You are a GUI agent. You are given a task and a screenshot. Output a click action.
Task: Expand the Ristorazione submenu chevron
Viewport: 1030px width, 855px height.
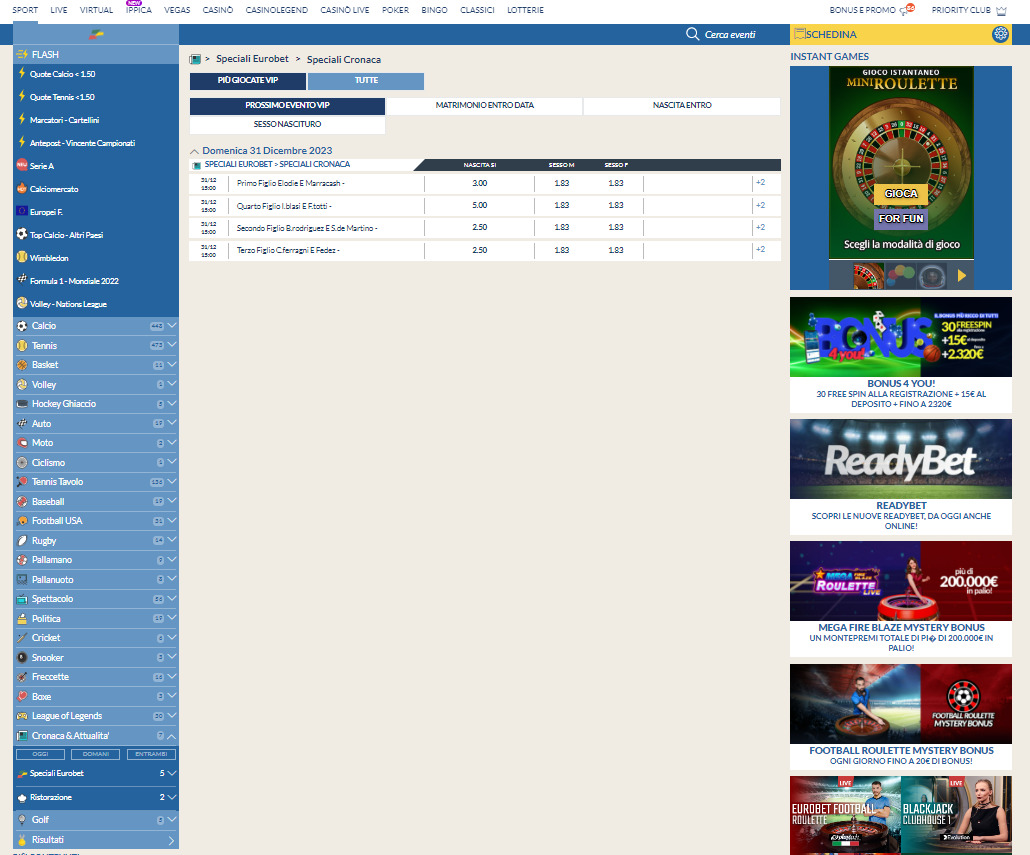point(171,797)
